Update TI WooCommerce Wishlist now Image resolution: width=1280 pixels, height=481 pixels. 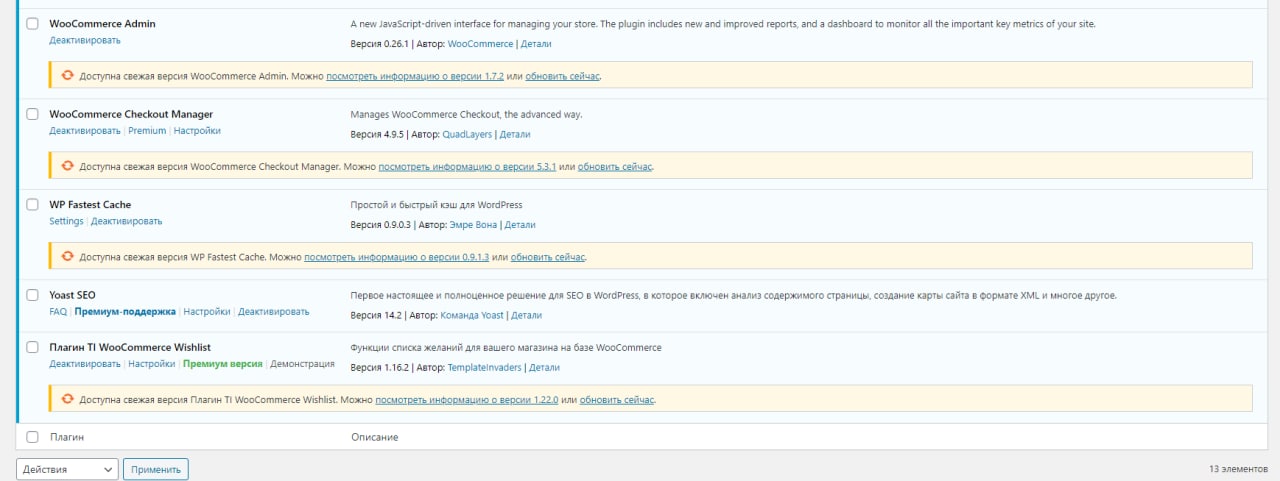click(617, 399)
